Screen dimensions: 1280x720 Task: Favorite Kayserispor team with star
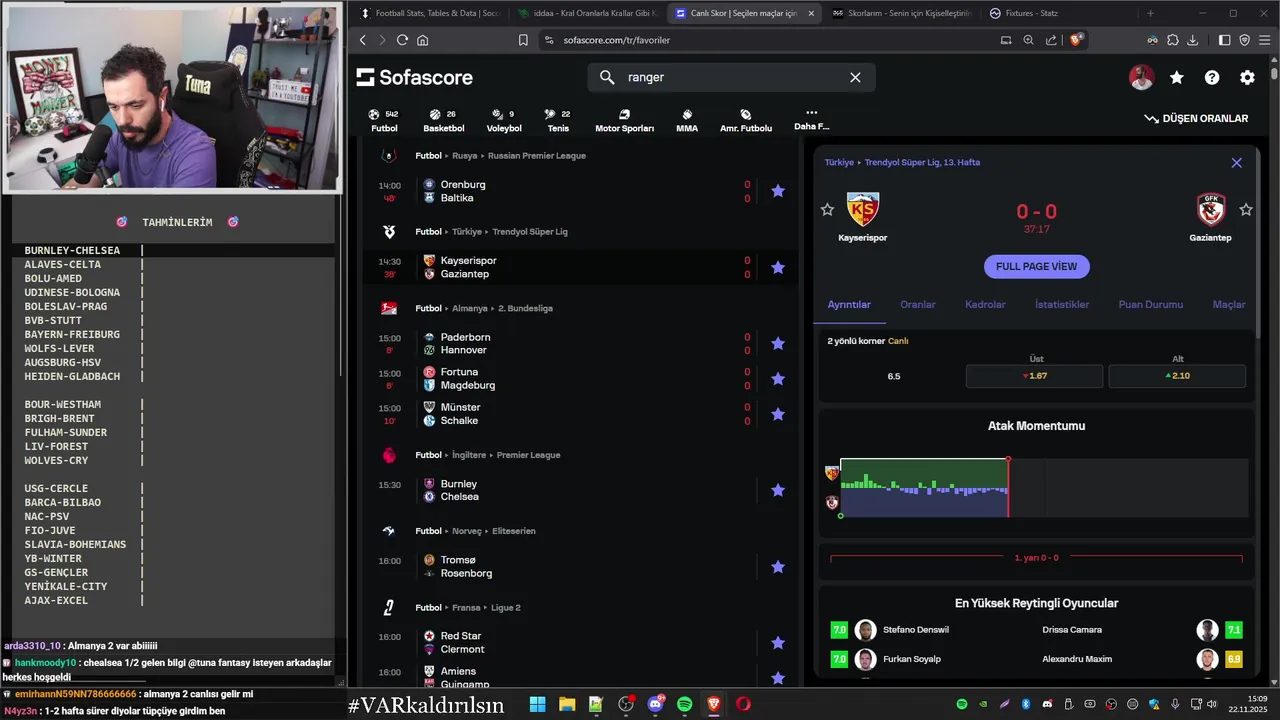pos(827,210)
